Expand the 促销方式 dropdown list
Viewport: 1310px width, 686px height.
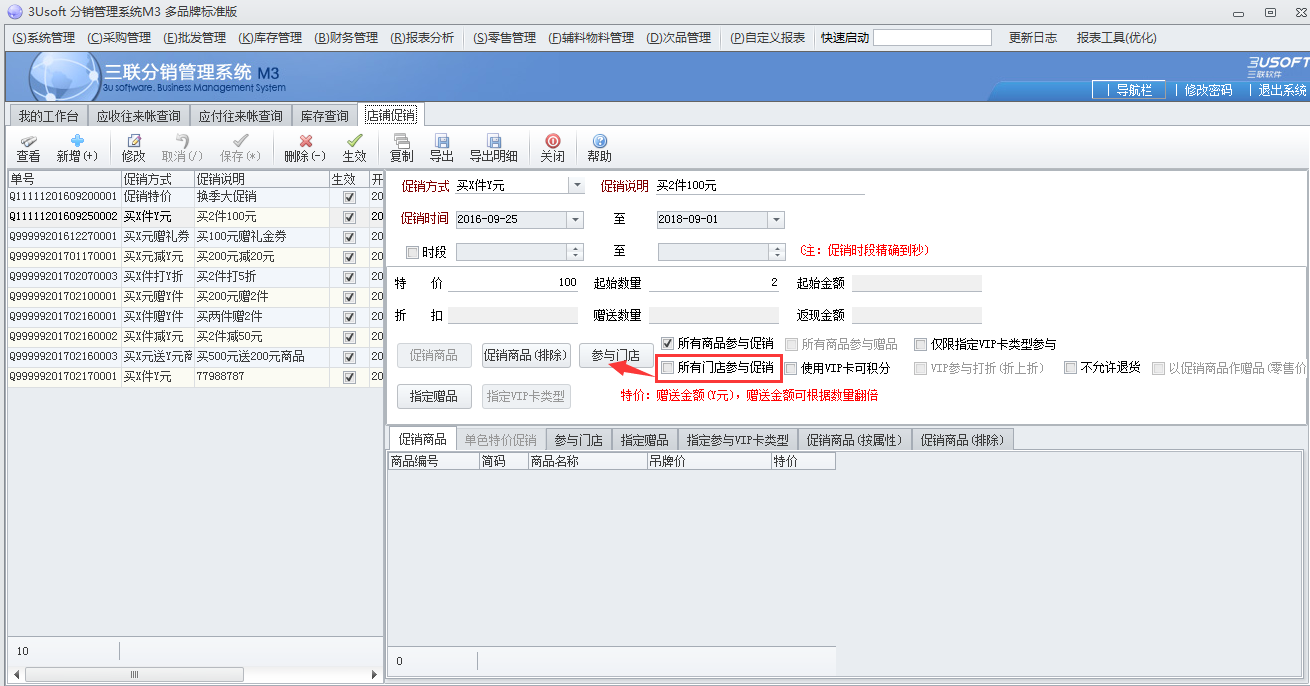pyautogui.click(x=576, y=185)
